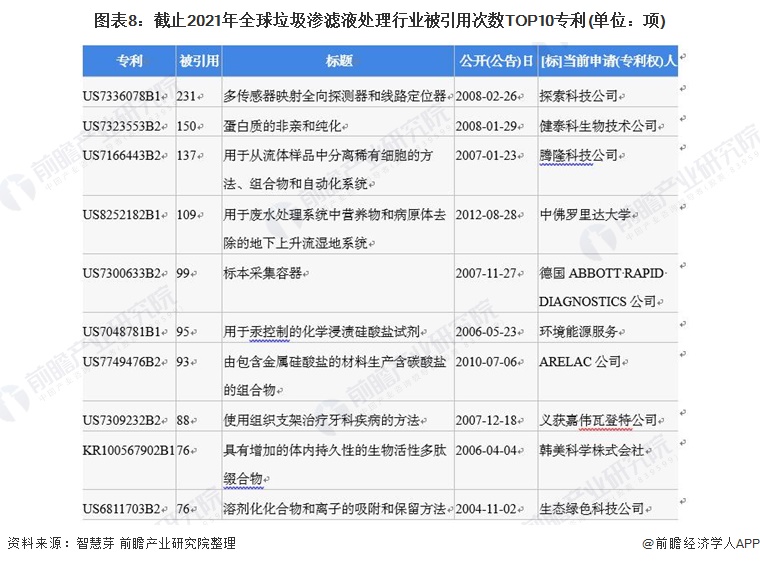Select citation count 109
The image size is (760, 564).
[x=186, y=215]
